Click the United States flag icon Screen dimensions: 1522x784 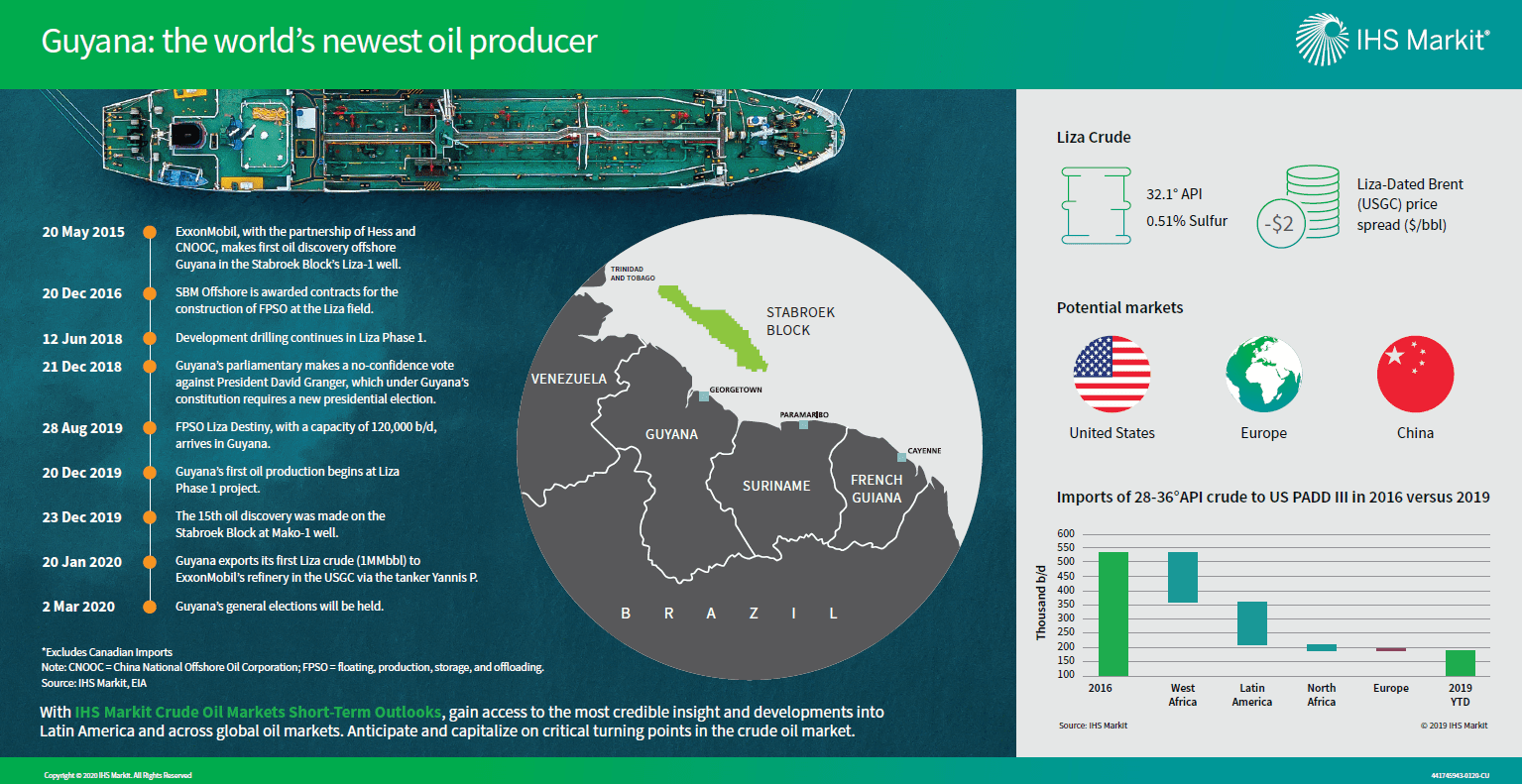point(1112,374)
